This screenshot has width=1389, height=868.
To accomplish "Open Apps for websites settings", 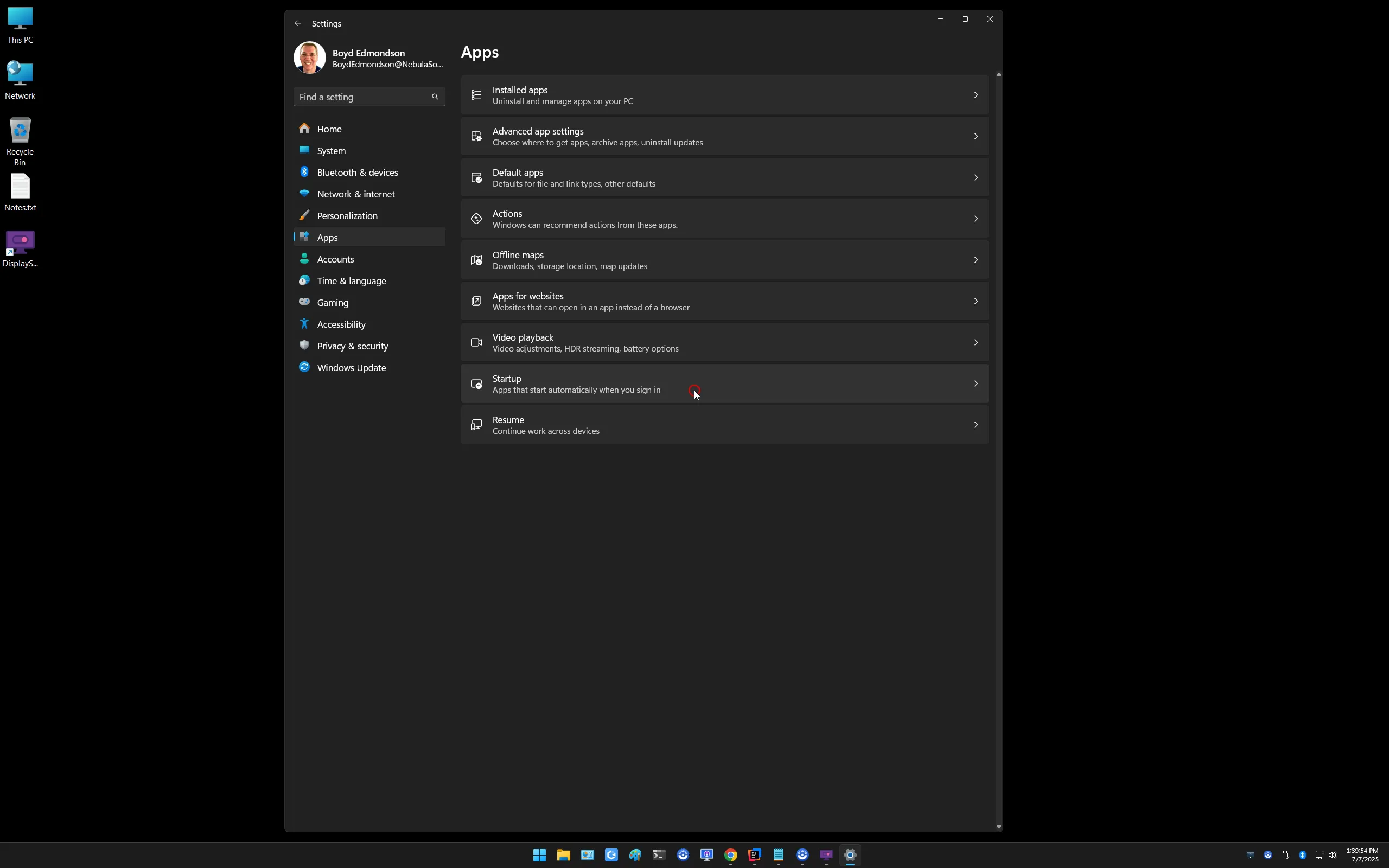I will tap(724, 302).
